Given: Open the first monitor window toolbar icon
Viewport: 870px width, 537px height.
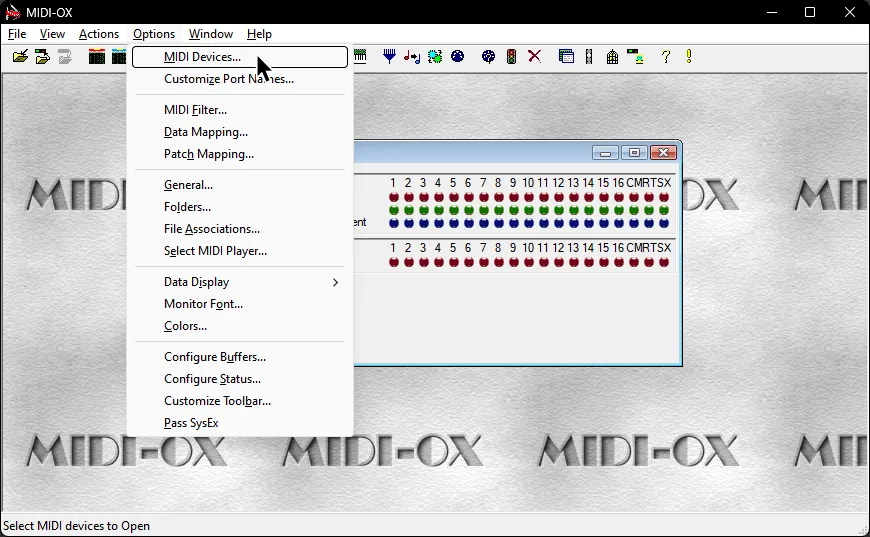Looking at the screenshot, I should (x=97, y=57).
